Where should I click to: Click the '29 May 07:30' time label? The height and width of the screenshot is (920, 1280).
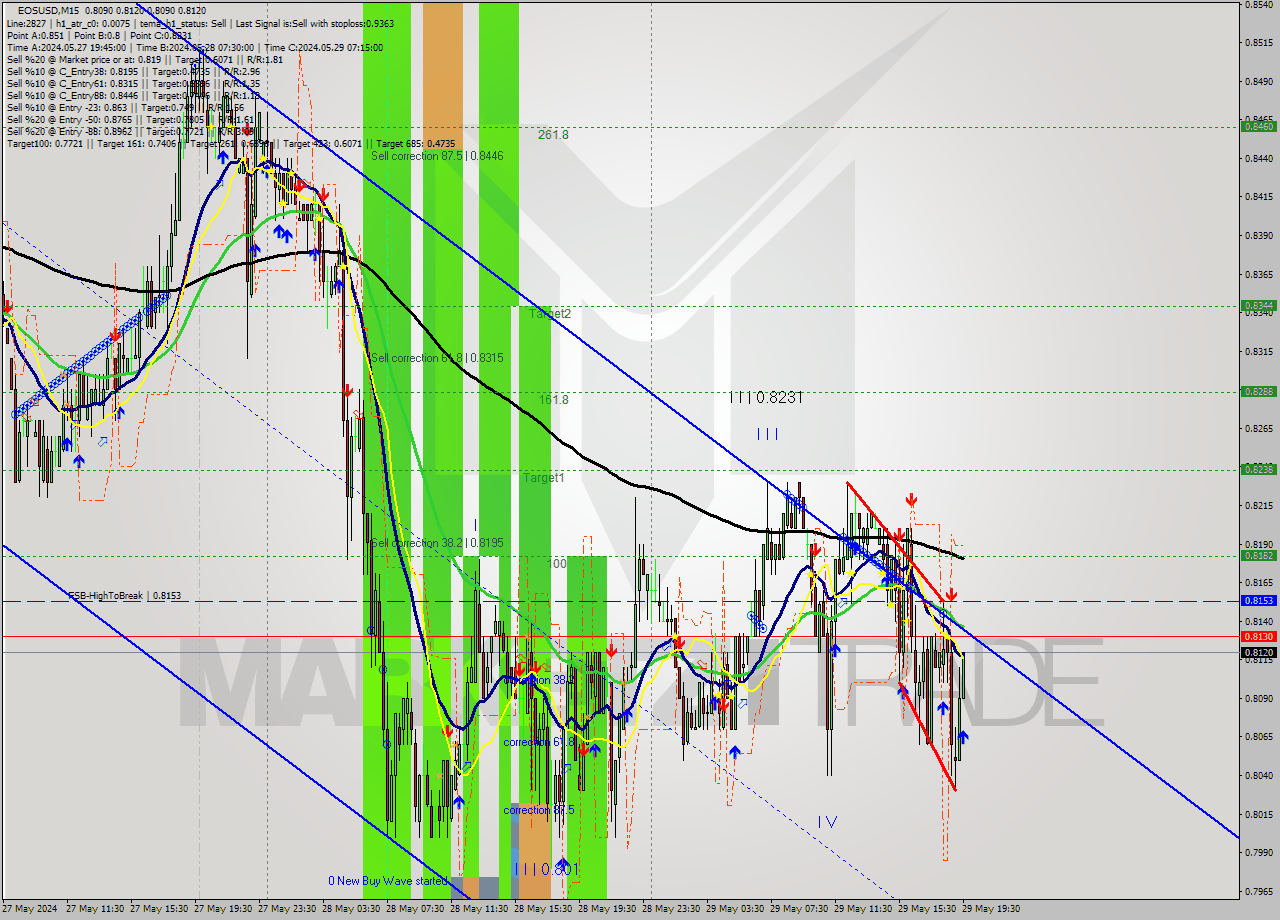(x=799, y=909)
